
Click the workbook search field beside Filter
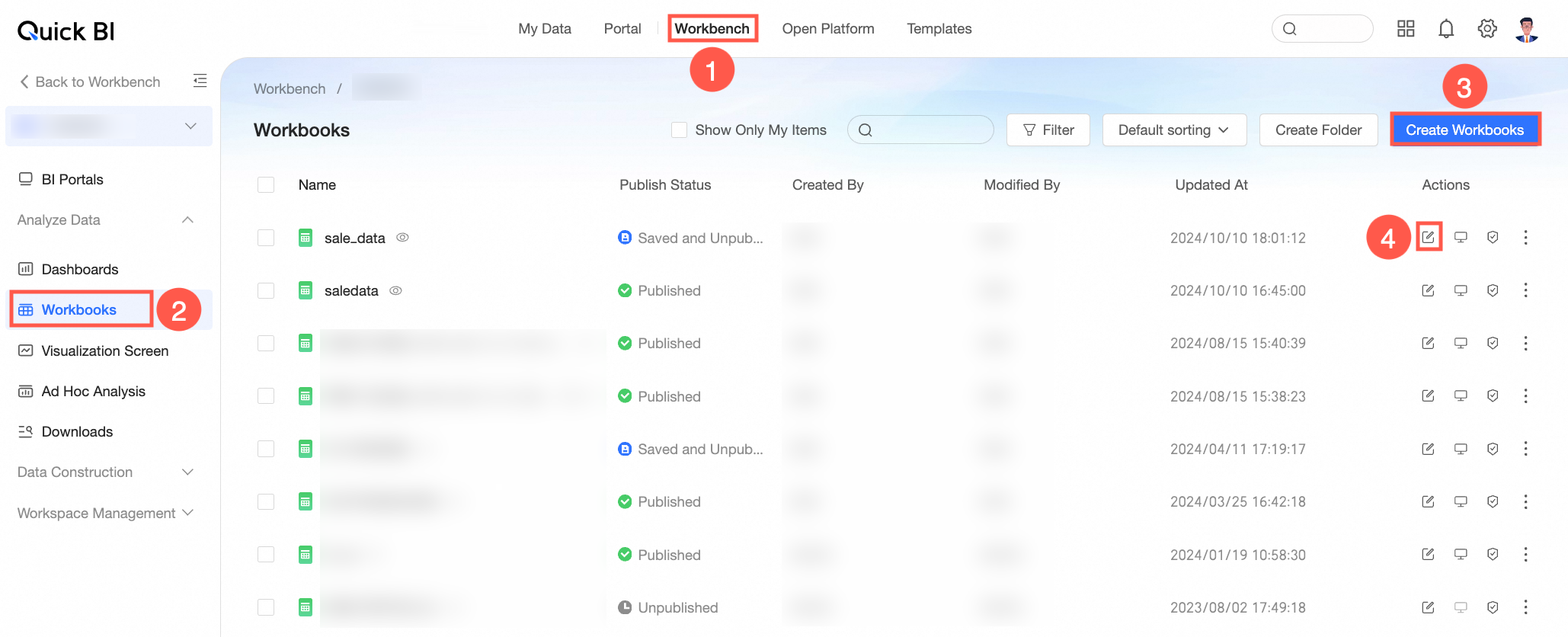pos(920,130)
